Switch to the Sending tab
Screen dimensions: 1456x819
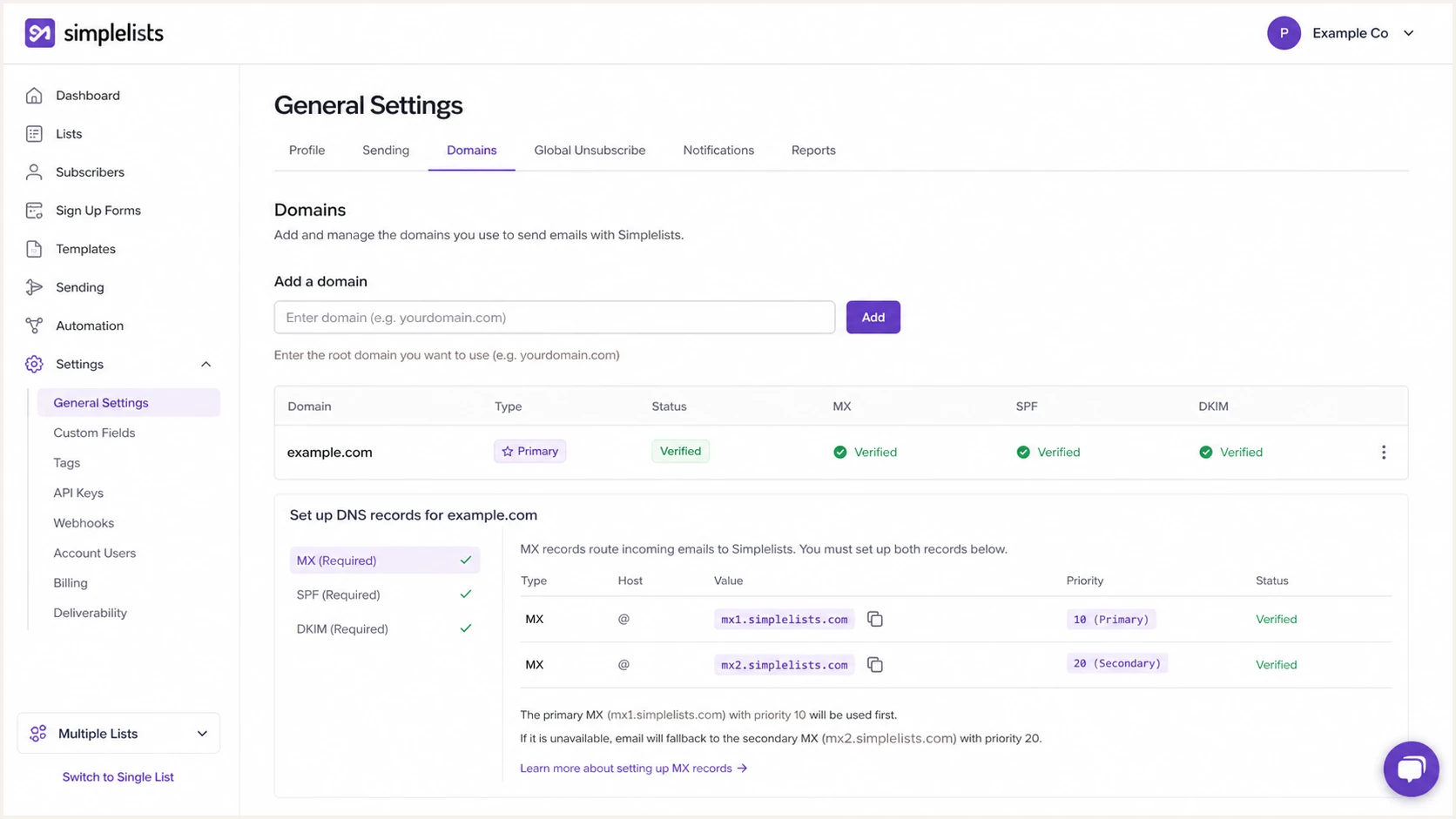[386, 151]
